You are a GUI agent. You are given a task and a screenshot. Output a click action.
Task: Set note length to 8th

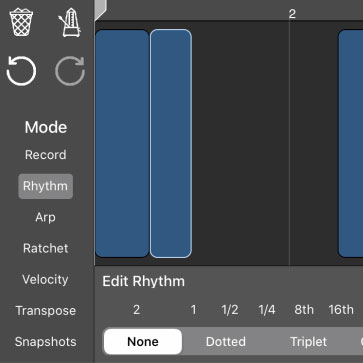click(x=304, y=310)
